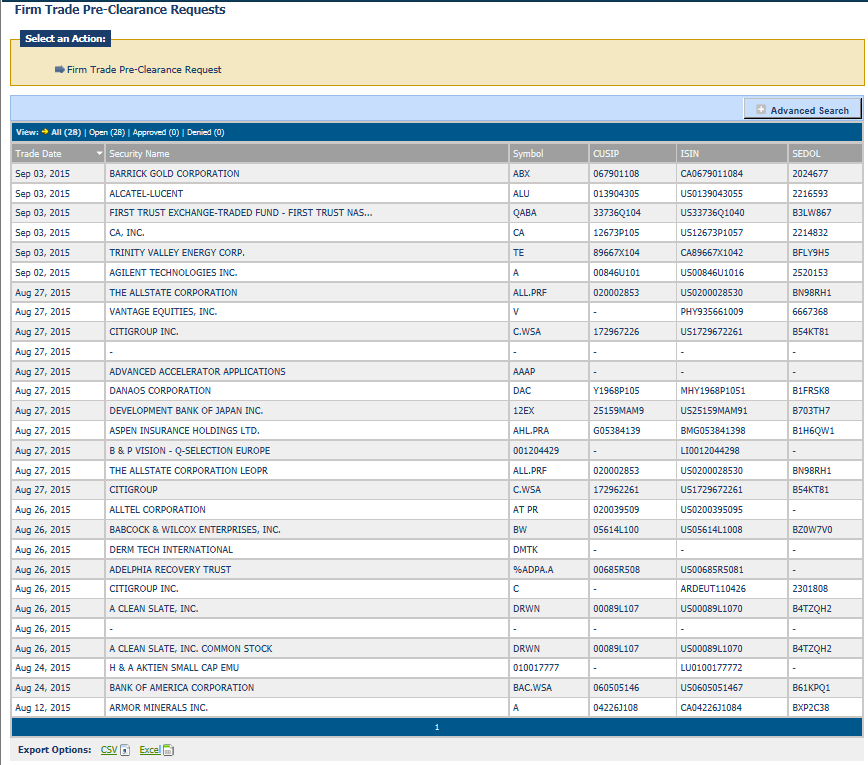The image size is (868, 765).
Task: Select CA, INC. security name
Action: pos(127,232)
